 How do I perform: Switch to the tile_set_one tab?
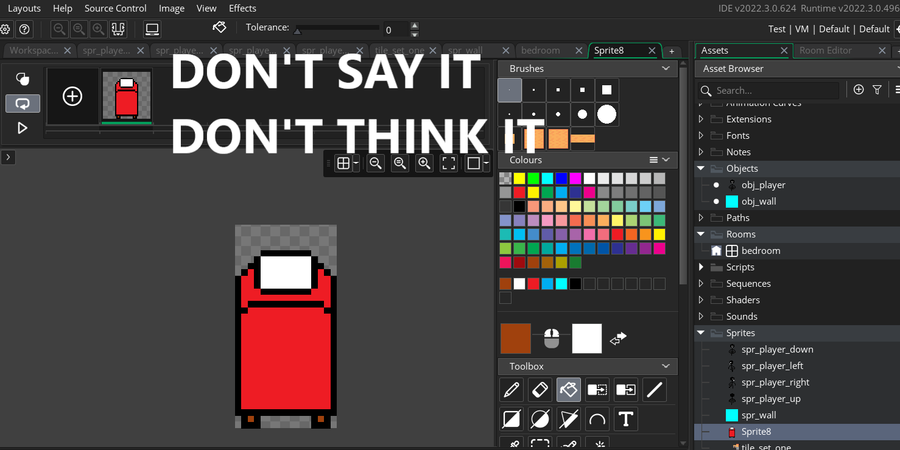[x=397, y=51]
